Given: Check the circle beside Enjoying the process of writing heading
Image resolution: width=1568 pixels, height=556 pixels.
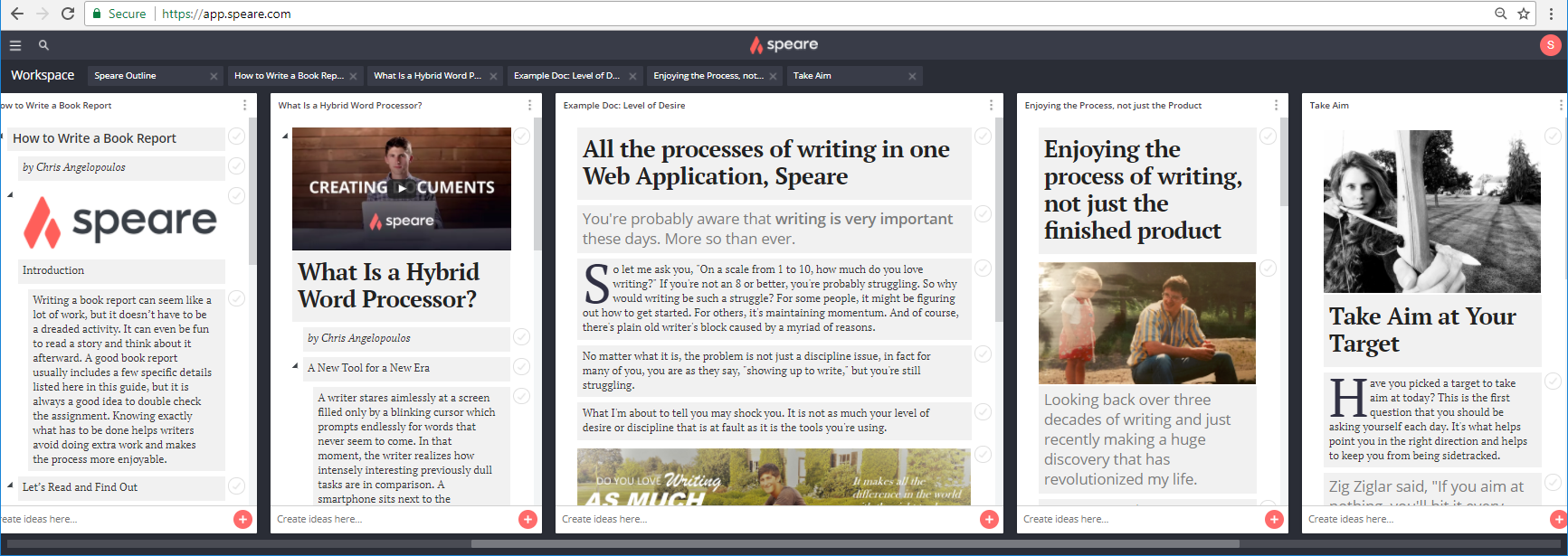Looking at the screenshot, I should click(1268, 137).
